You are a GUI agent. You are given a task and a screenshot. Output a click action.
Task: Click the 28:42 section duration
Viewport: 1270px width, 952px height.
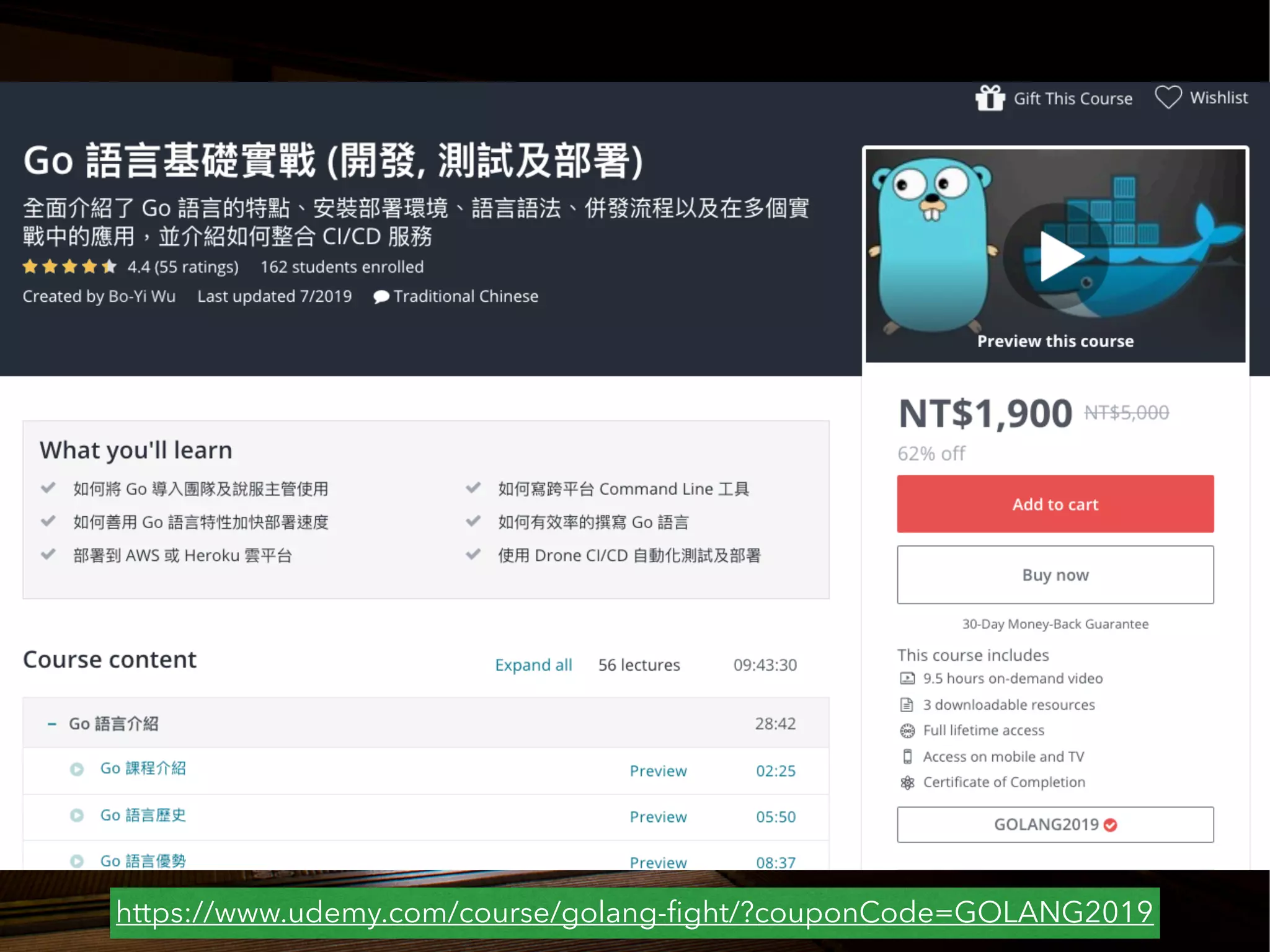tap(775, 723)
